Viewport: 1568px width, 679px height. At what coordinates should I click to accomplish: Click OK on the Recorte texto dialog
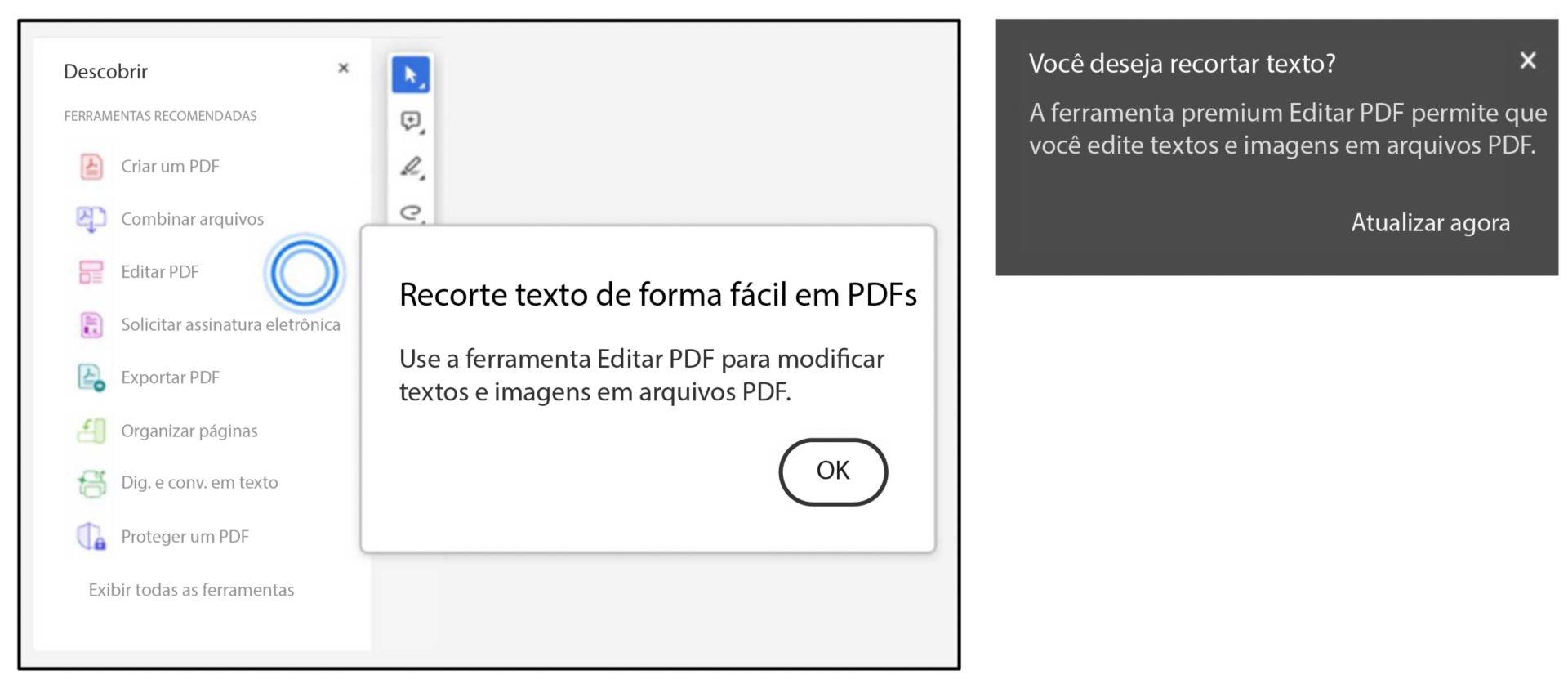832,471
